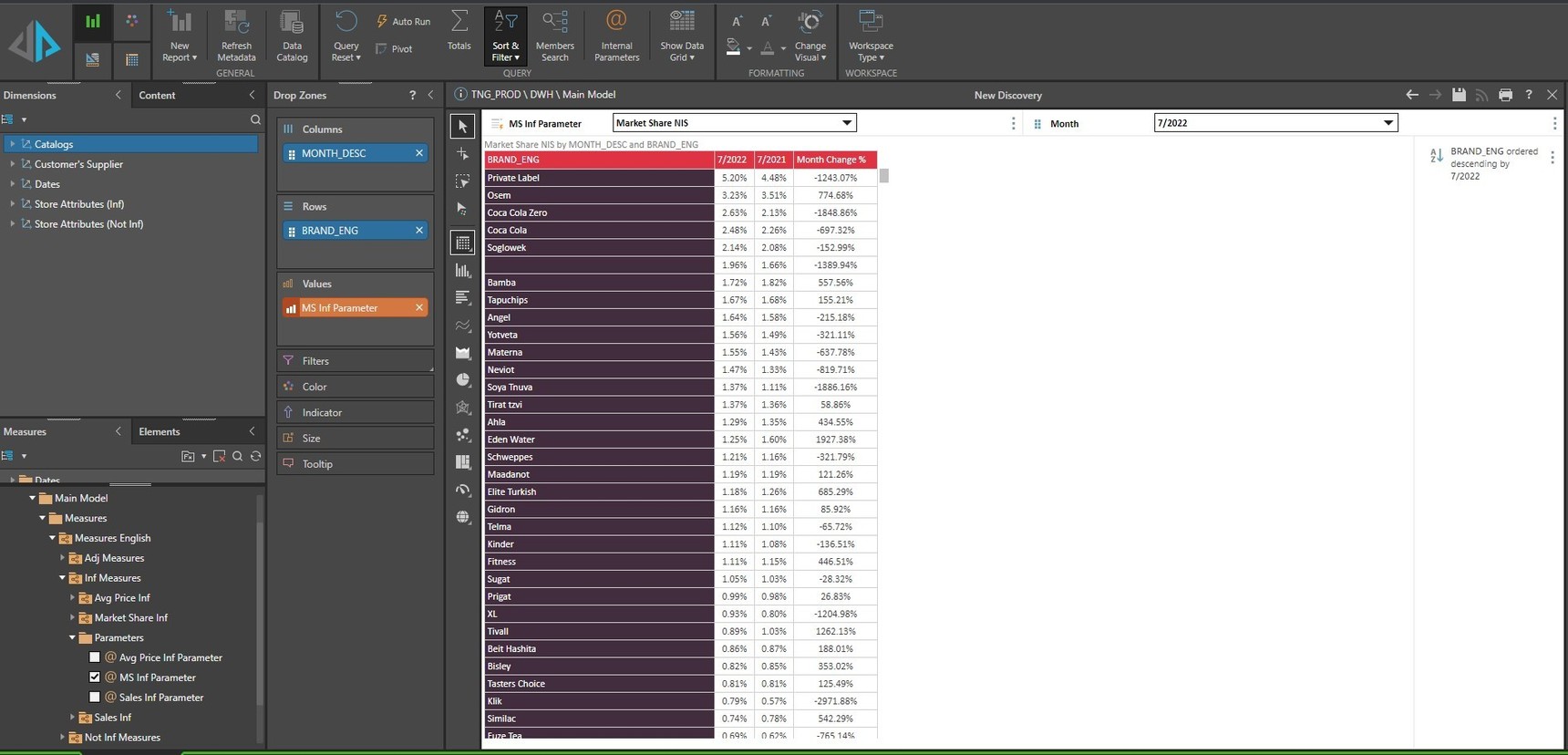Click the save discovery icon

pos(1459,95)
